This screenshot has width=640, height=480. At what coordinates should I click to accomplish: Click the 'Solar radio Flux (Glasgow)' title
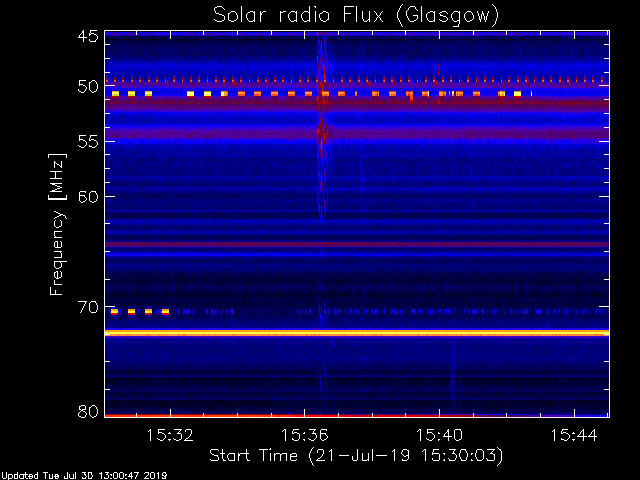[x=356, y=15]
